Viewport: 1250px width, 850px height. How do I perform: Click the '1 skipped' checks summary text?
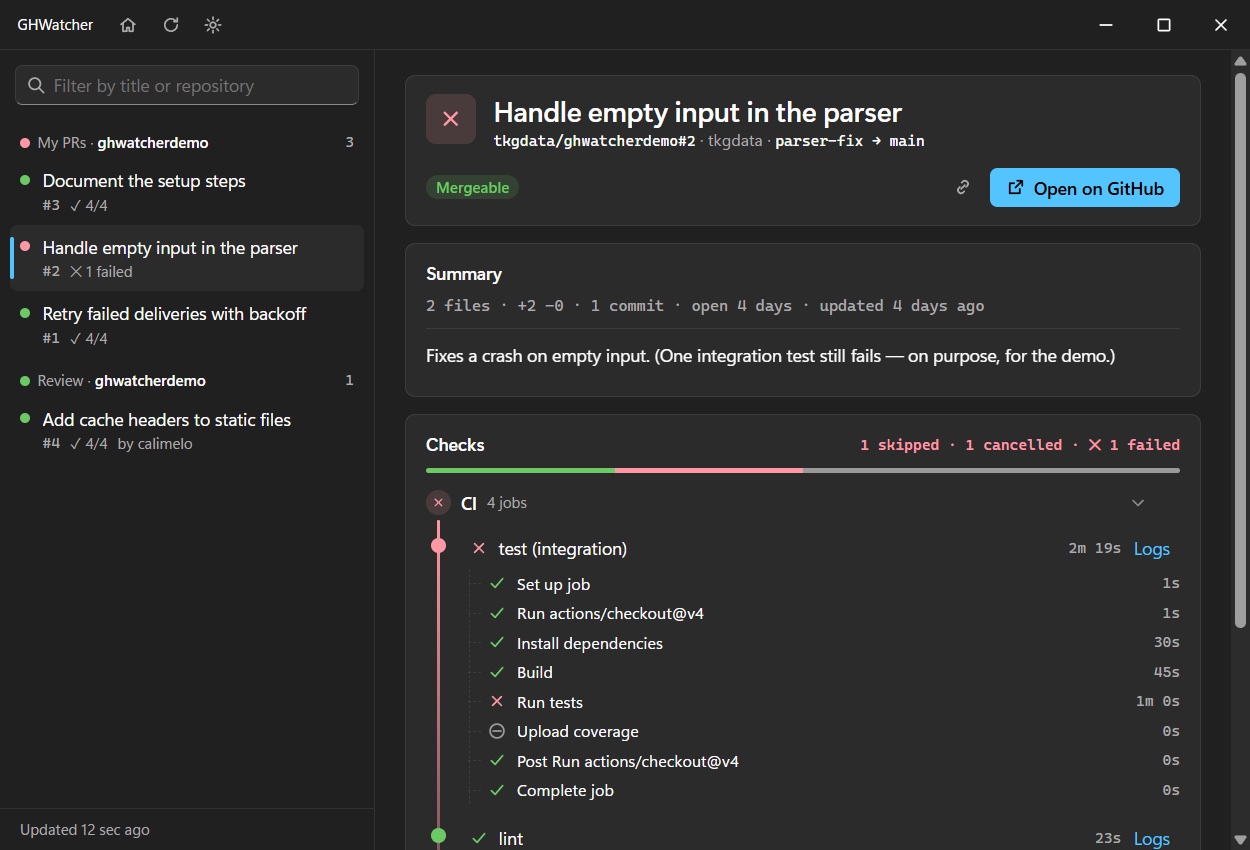click(x=900, y=445)
